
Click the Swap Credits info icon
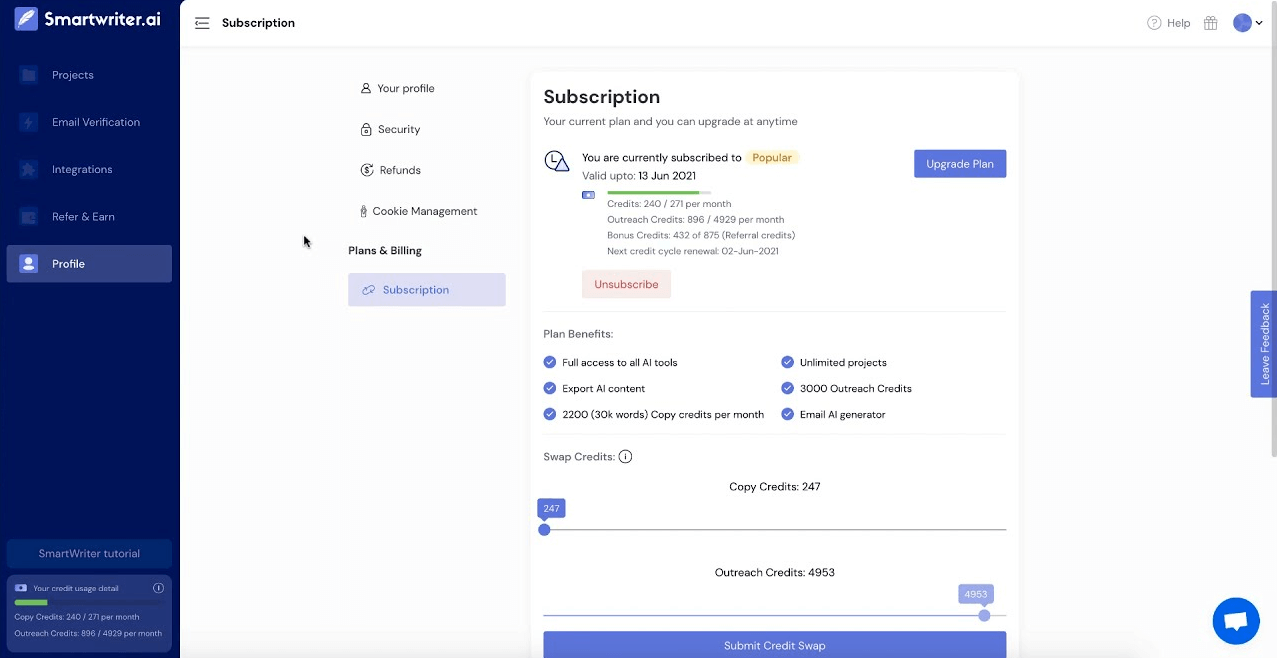(x=625, y=457)
